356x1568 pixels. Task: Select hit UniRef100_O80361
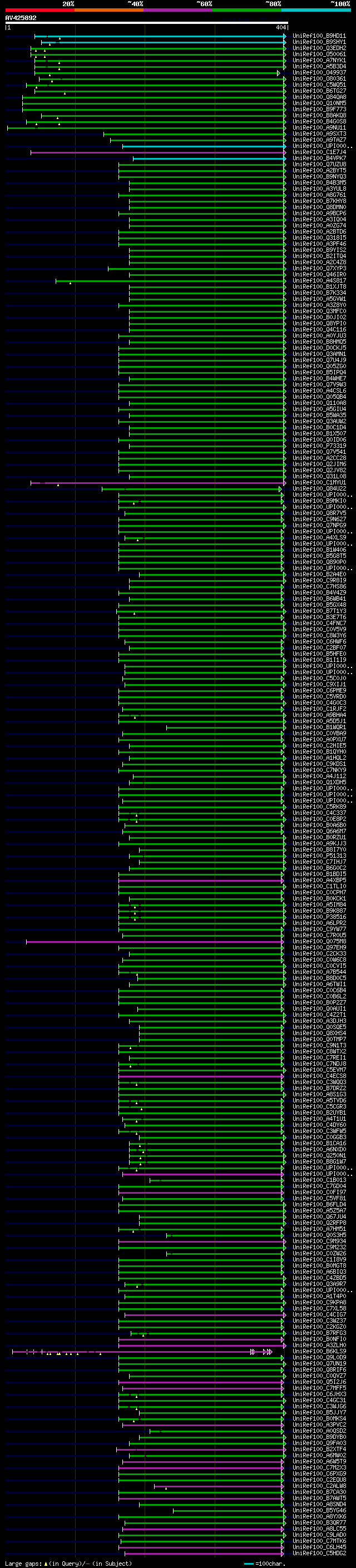(319, 78)
